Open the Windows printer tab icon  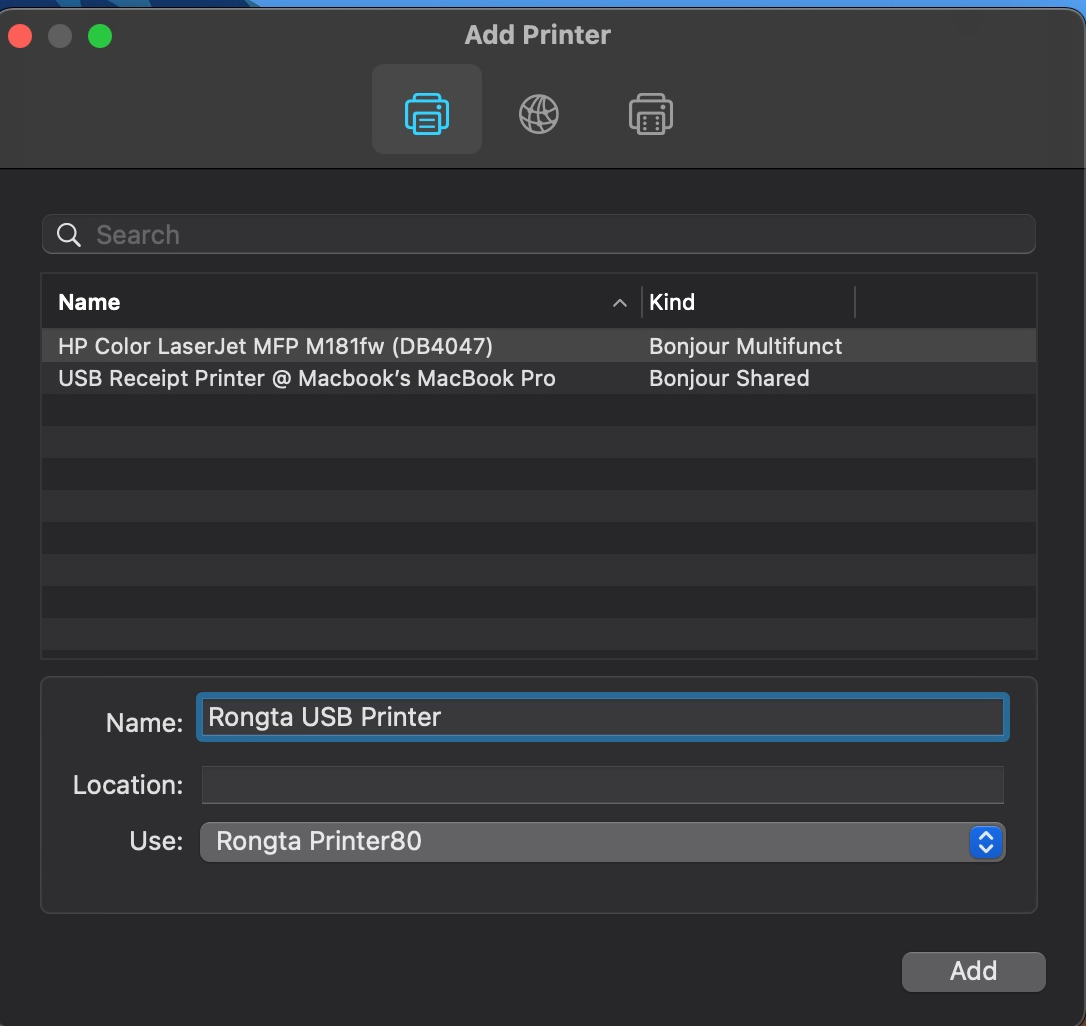(650, 114)
